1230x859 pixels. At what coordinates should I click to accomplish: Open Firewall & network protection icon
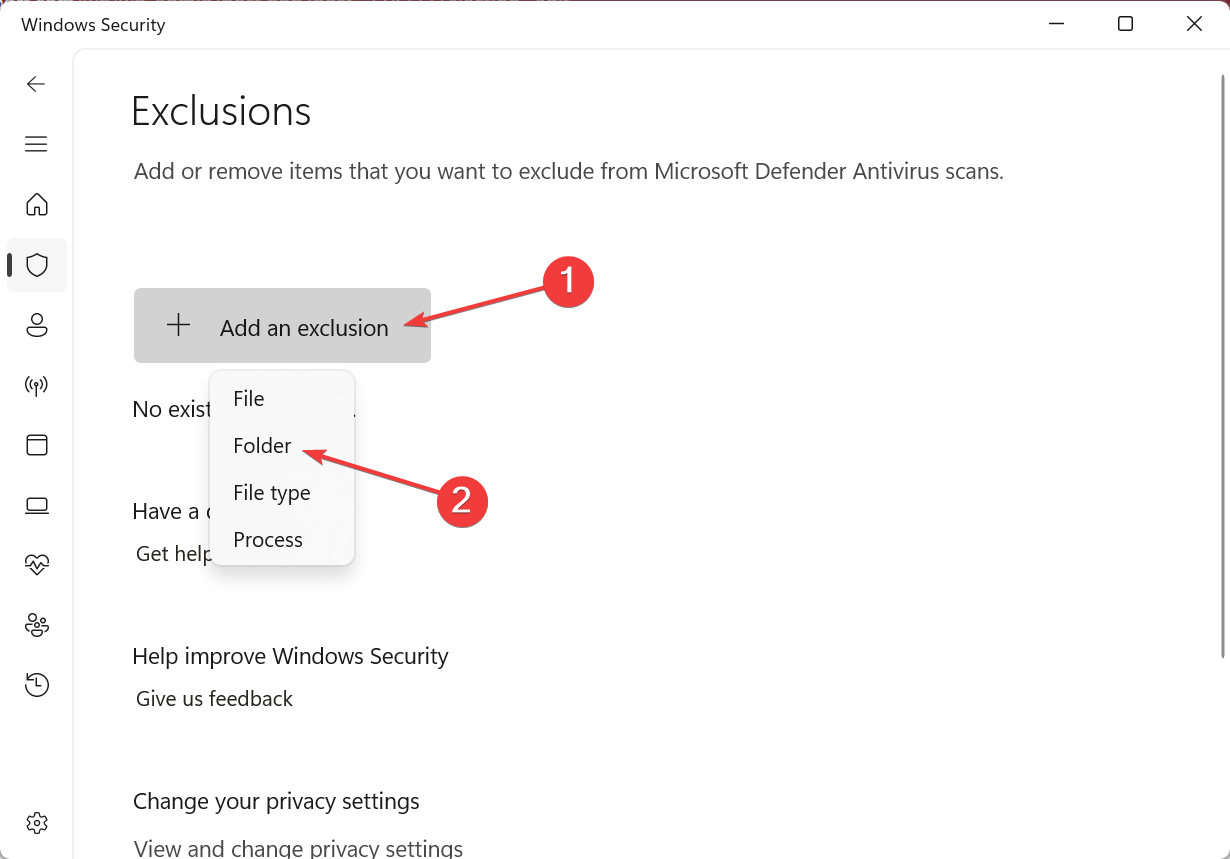(37, 385)
